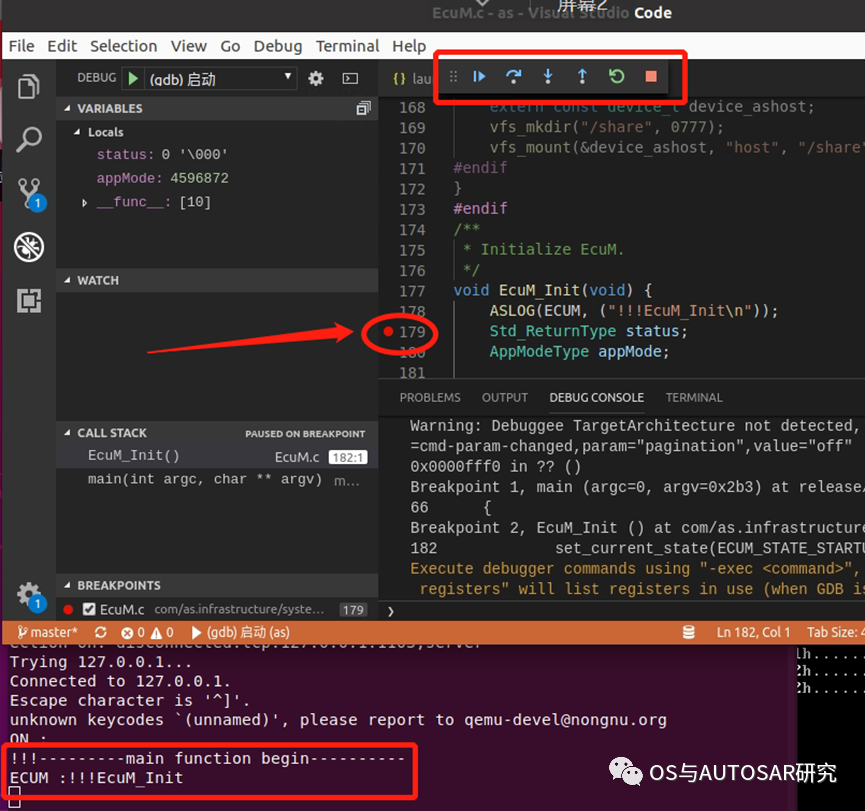Open the (gdb) 启动 configuration dropdown
The height and width of the screenshot is (811, 865).
click(221, 79)
